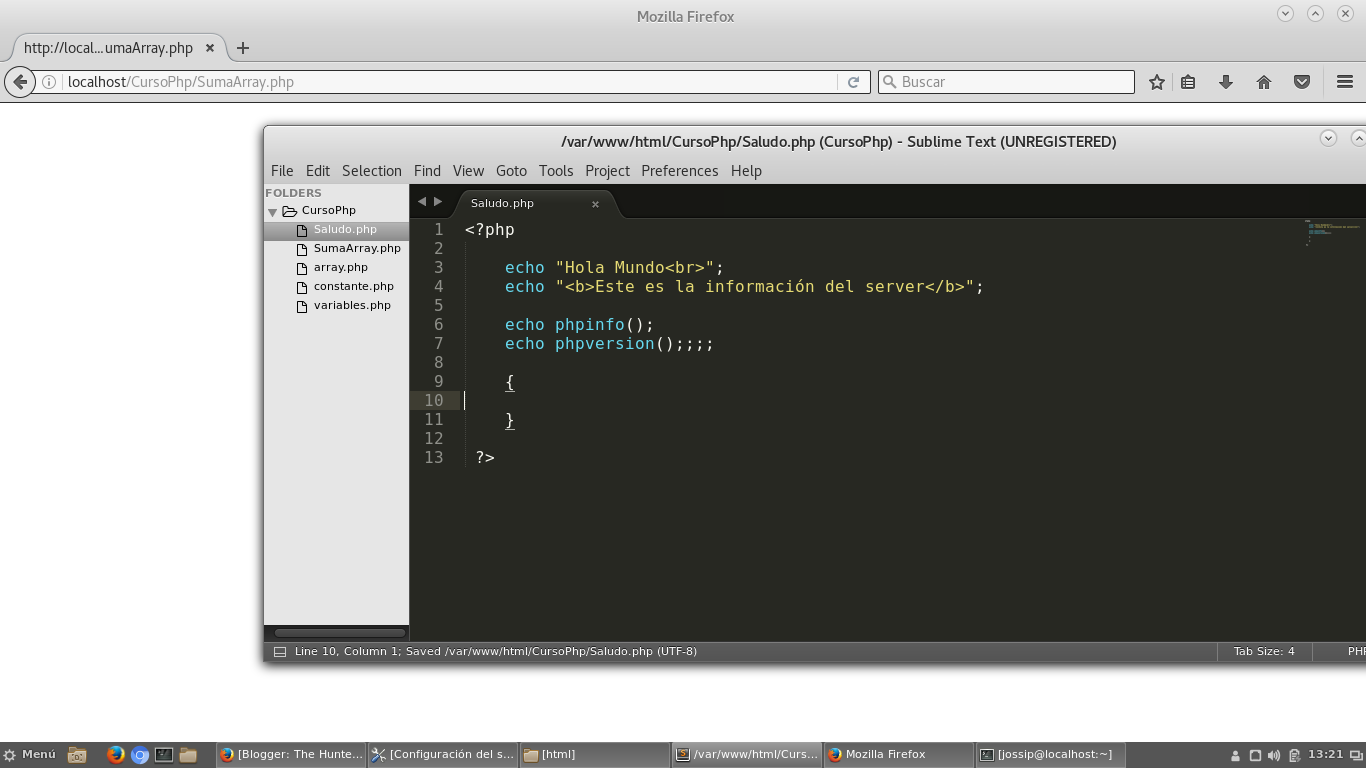1366x768 pixels.
Task: Launch terminal from panel launcher
Action: pyautogui.click(x=164, y=755)
